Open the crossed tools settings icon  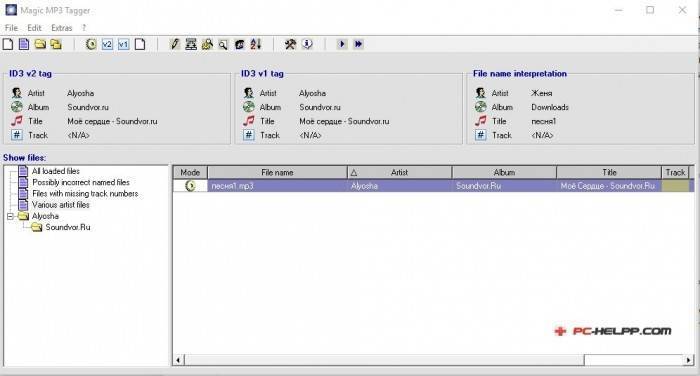(x=291, y=44)
